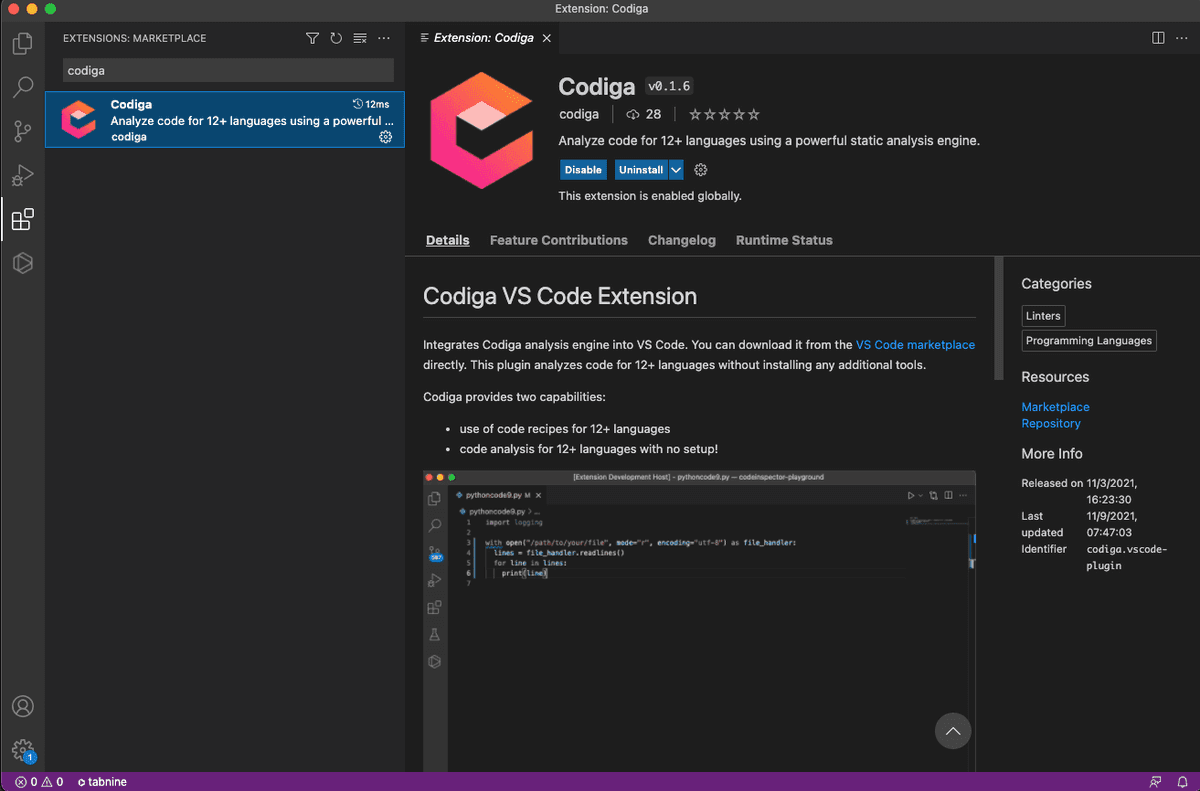Open Codiga extension settings gear
The width and height of the screenshot is (1200, 791).
tap(701, 170)
